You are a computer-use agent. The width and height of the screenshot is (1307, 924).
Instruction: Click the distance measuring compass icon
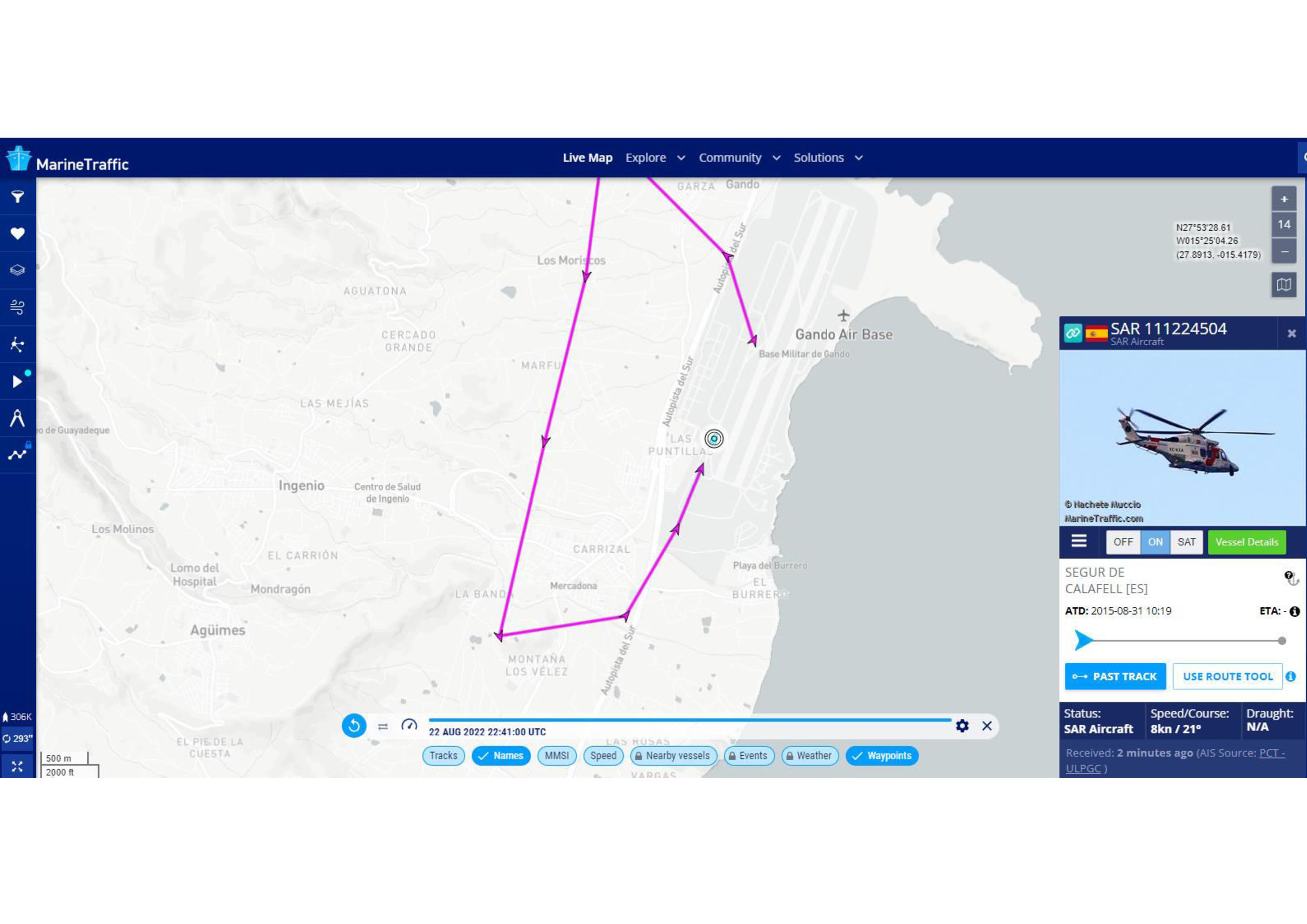(x=18, y=418)
